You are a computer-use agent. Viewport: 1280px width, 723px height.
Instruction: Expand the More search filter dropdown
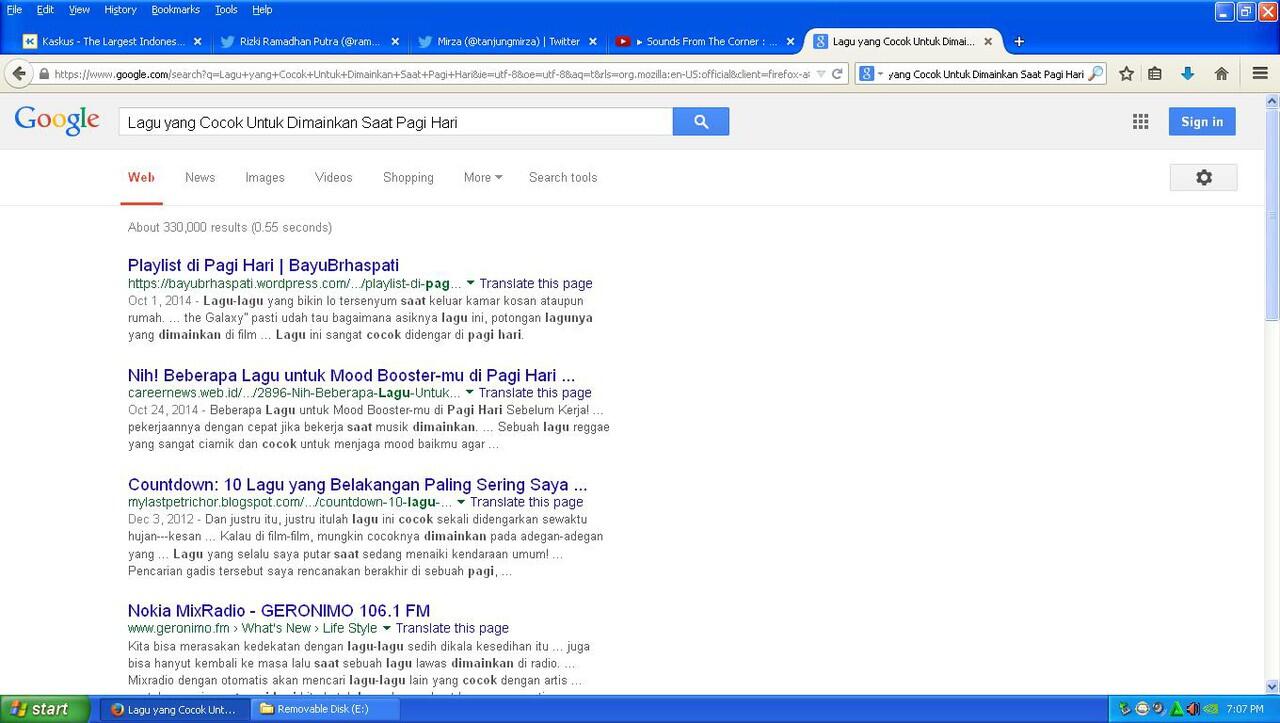click(483, 177)
